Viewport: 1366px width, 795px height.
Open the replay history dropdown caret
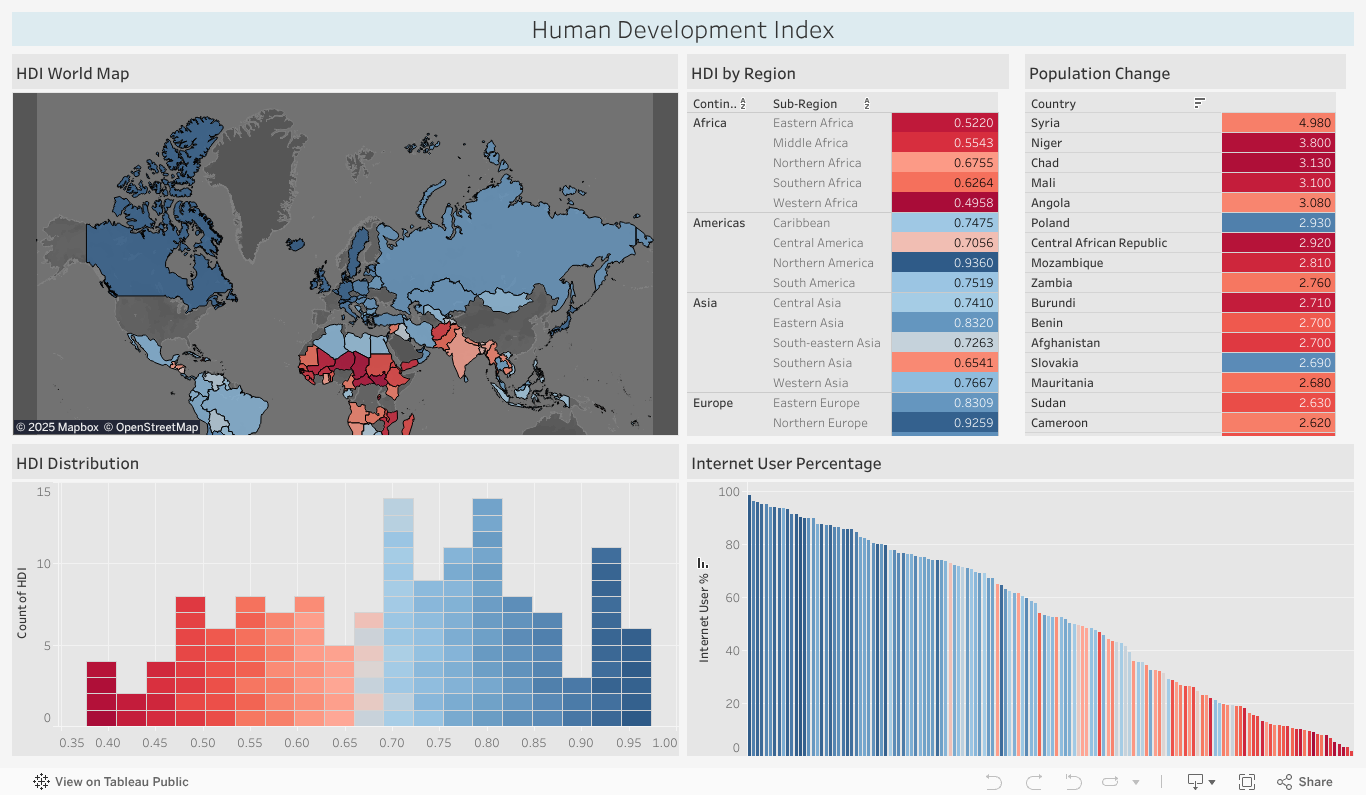pos(1136,782)
